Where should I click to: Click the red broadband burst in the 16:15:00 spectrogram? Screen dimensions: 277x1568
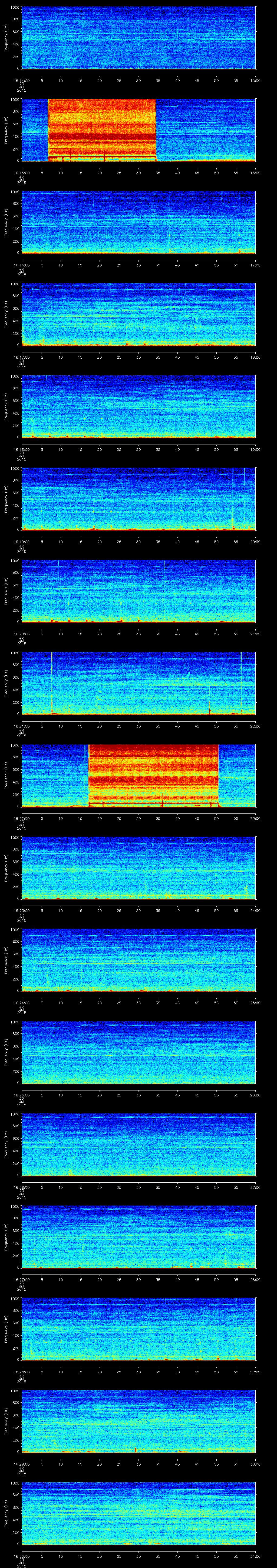(102, 130)
